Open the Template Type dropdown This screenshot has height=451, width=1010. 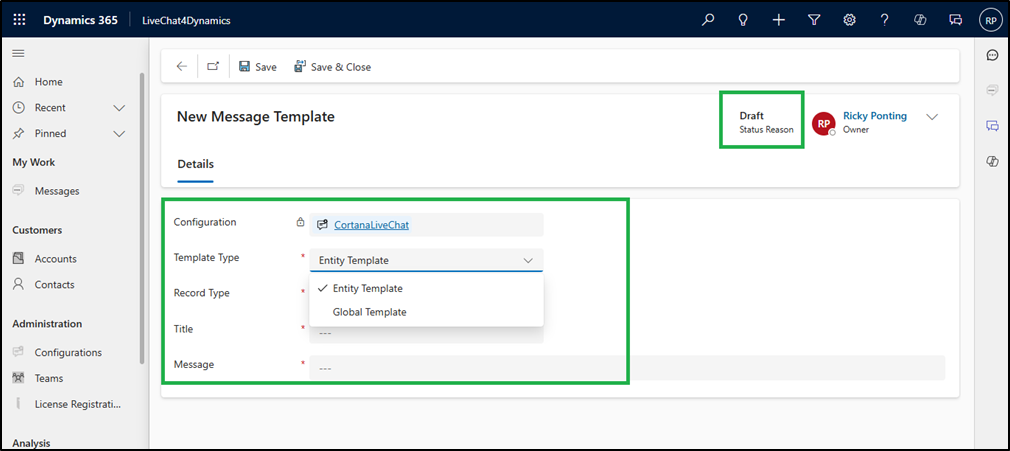pyautogui.click(x=426, y=260)
